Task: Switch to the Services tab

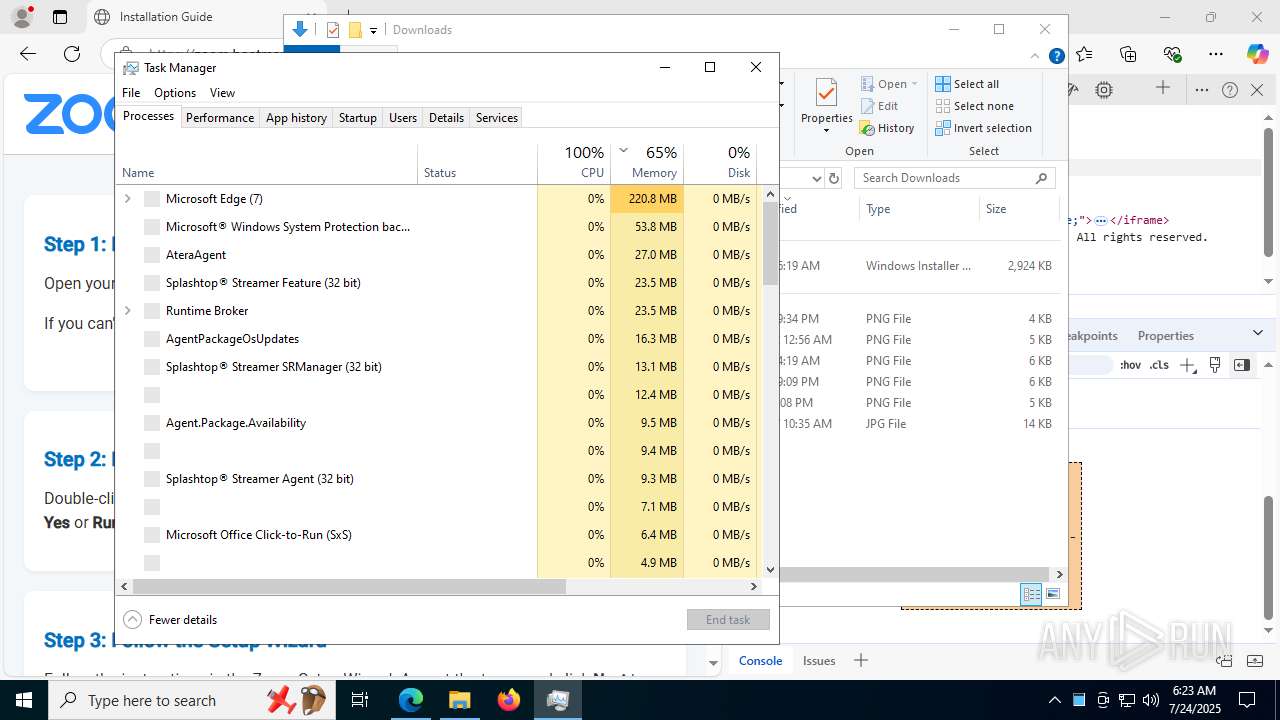Action: click(497, 118)
